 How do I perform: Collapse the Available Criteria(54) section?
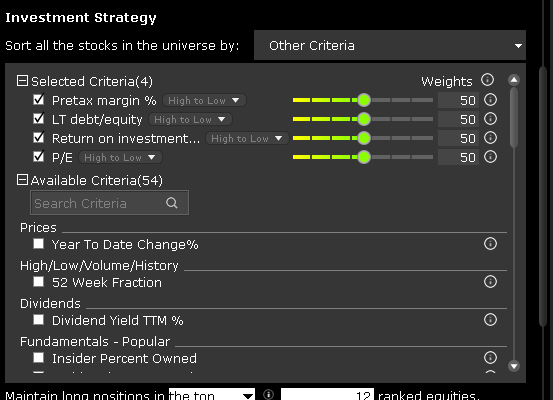22,180
